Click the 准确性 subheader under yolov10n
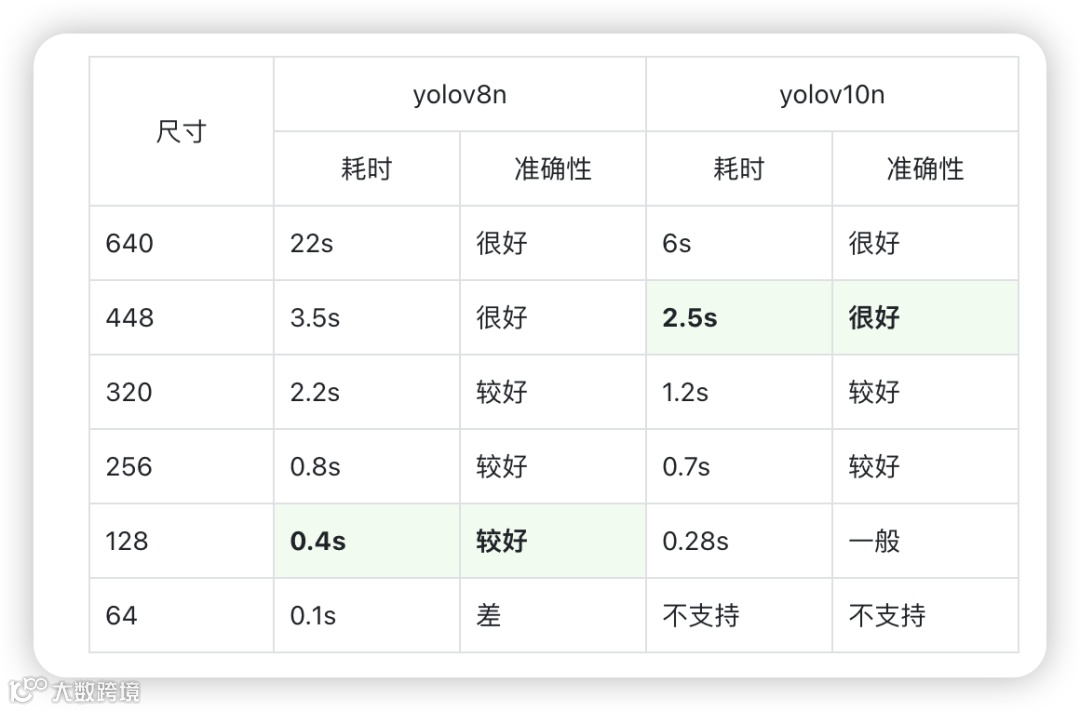The height and width of the screenshot is (711, 1080). click(925, 169)
